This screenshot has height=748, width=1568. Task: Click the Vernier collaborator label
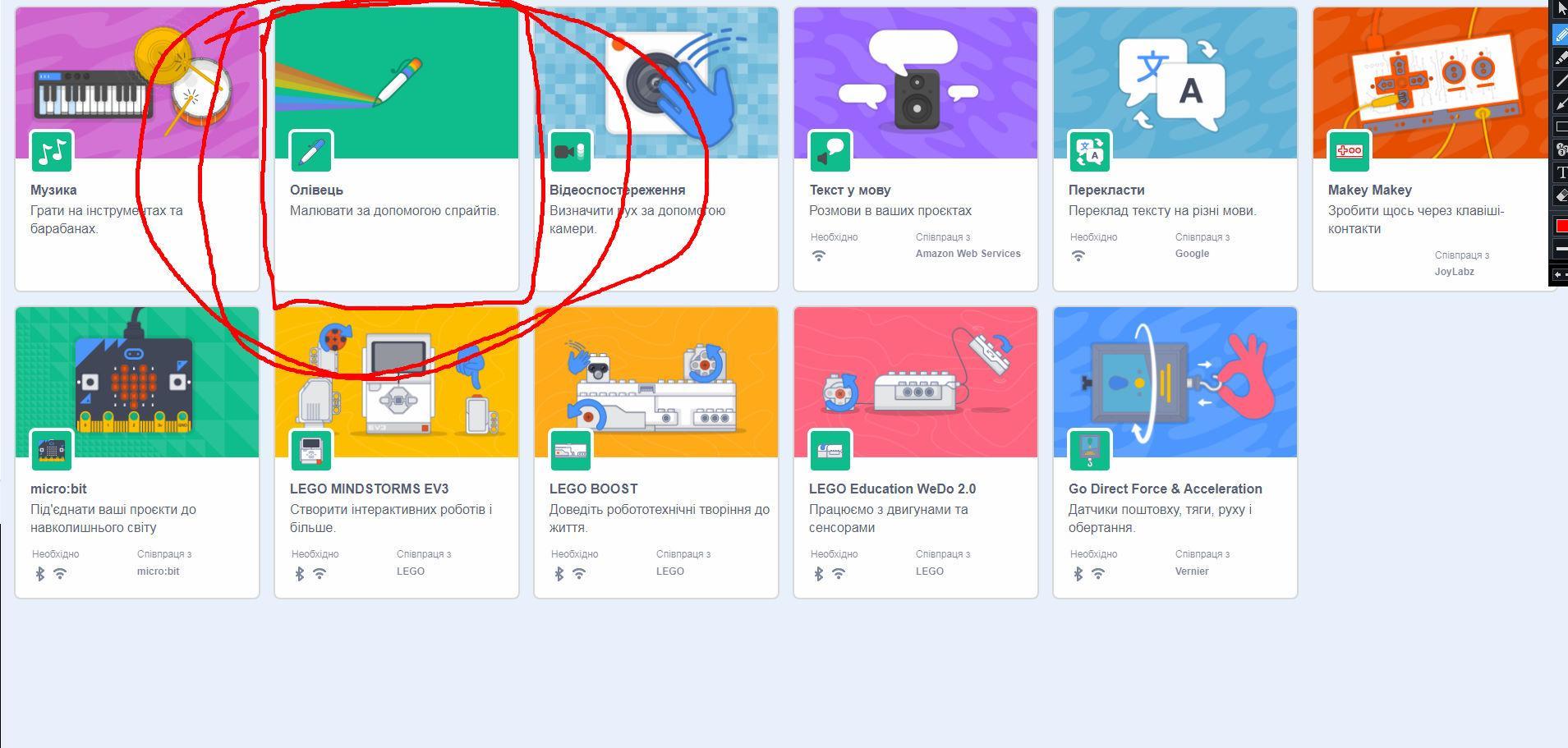click(1192, 571)
